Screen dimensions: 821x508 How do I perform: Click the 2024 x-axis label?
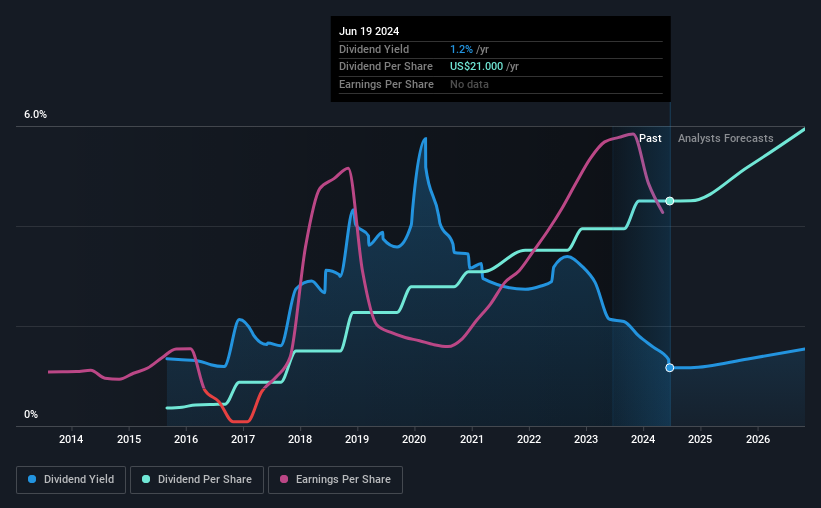643,439
